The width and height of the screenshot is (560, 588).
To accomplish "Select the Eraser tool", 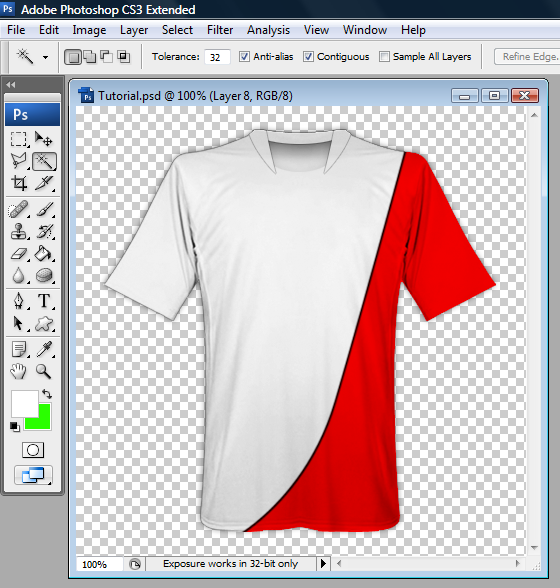I will [x=19, y=254].
